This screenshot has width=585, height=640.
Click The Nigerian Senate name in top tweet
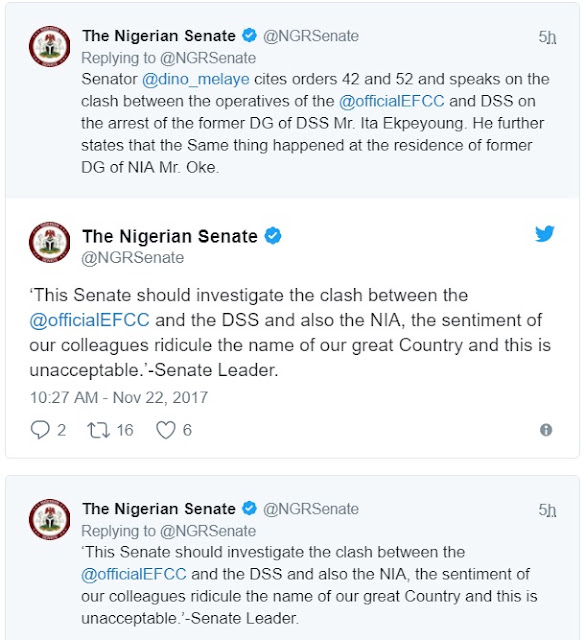point(159,36)
